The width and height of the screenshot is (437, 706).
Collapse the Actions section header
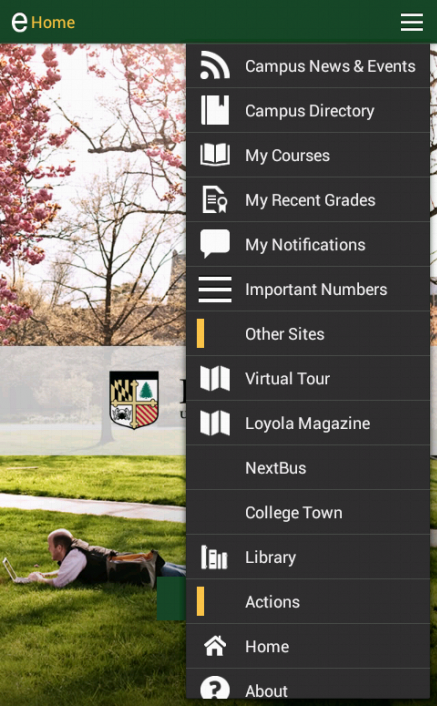tap(308, 602)
